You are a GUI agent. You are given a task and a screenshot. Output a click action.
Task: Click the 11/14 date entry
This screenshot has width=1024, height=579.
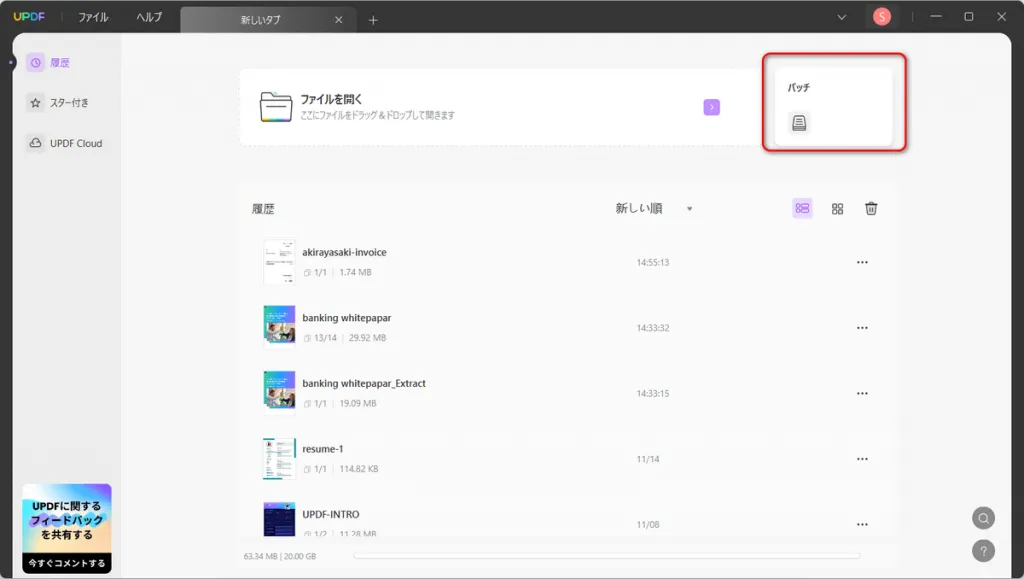648,459
